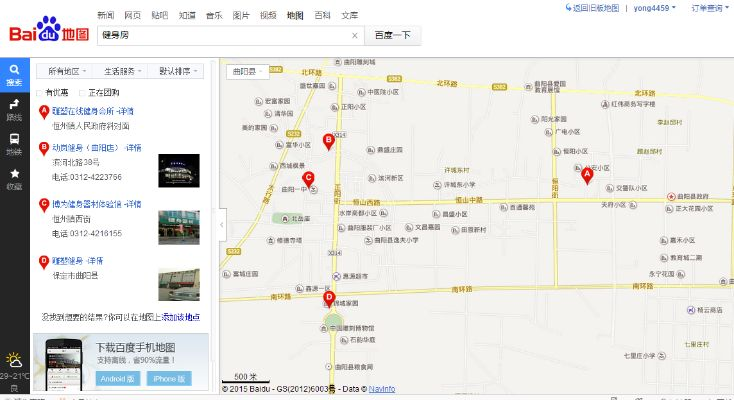Click the Android版 download button
This screenshot has height=400, width=734.
click(117, 379)
